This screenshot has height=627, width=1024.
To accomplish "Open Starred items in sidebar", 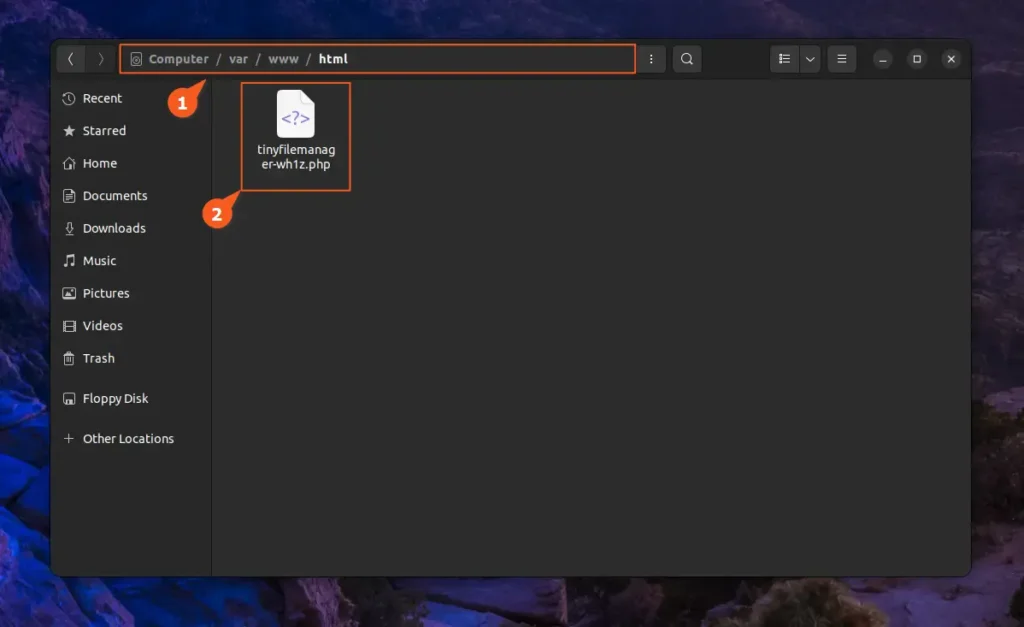I will (104, 131).
